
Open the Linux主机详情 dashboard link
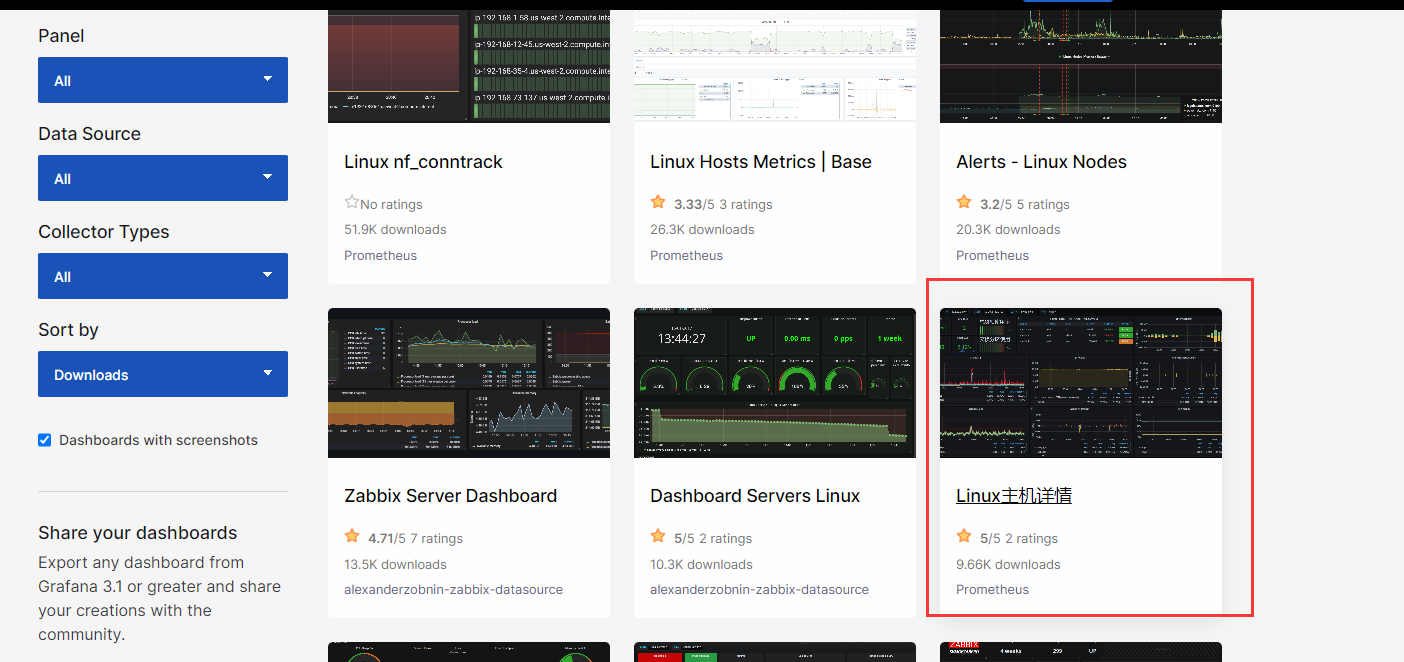tap(1014, 496)
